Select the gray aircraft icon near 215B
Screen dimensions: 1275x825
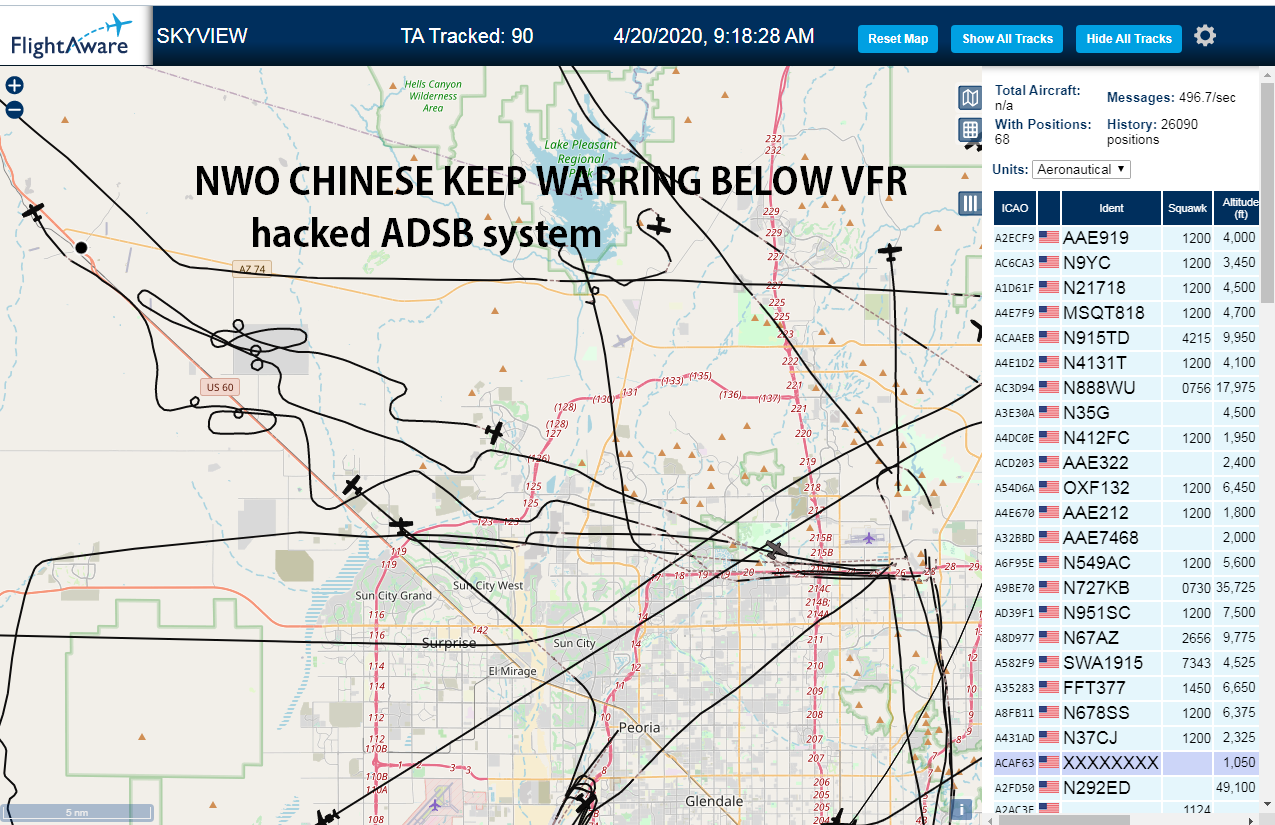(x=775, y=549)
